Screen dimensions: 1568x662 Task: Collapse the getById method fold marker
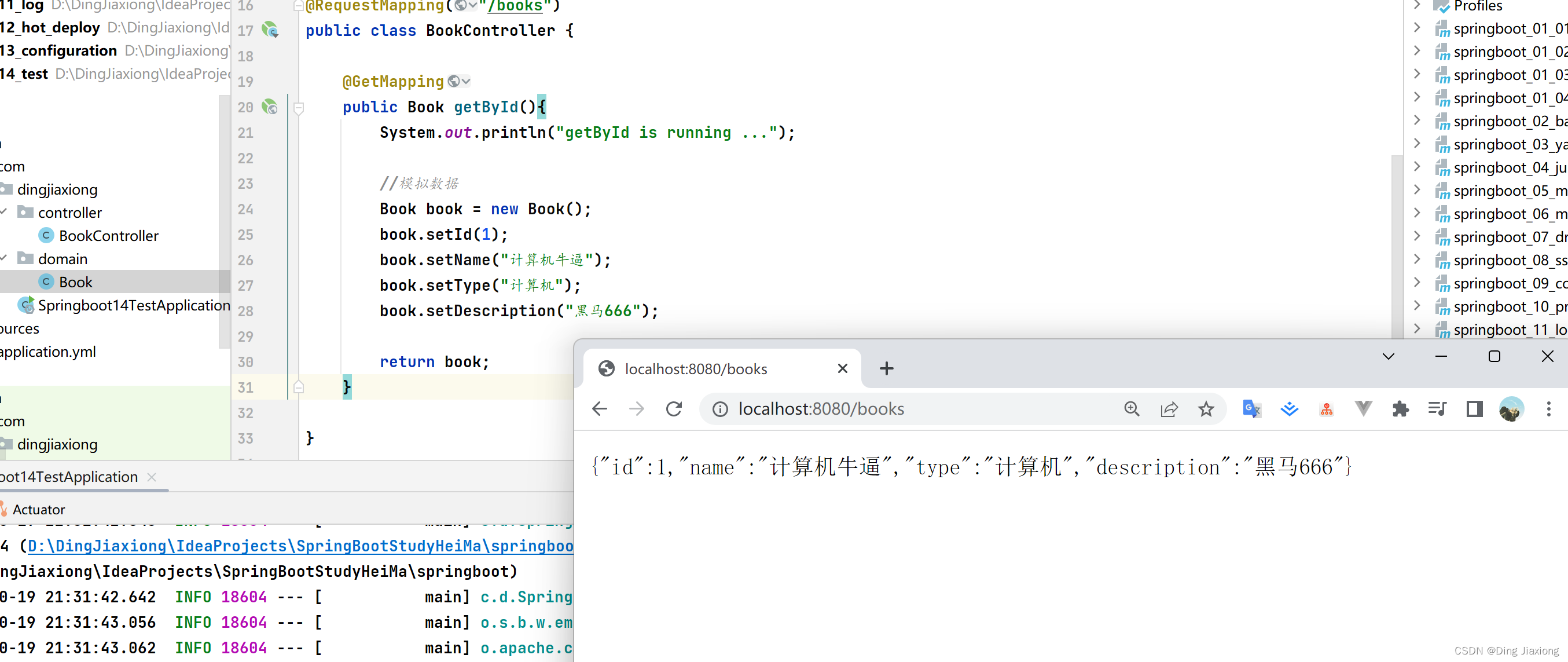pyautogui.click(x=298, y=108)
